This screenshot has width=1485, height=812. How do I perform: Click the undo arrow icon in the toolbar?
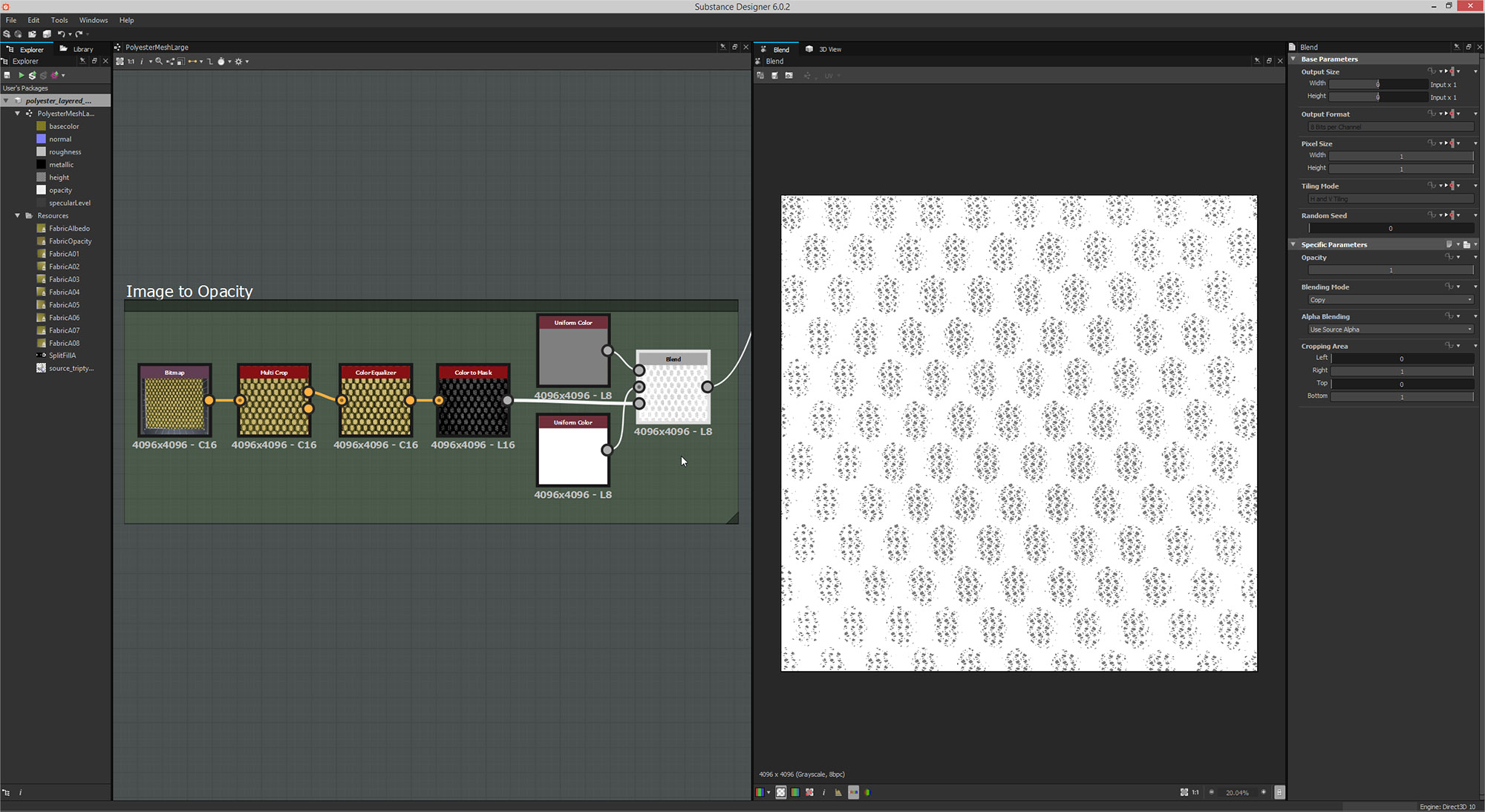click(x=61, y=34)
